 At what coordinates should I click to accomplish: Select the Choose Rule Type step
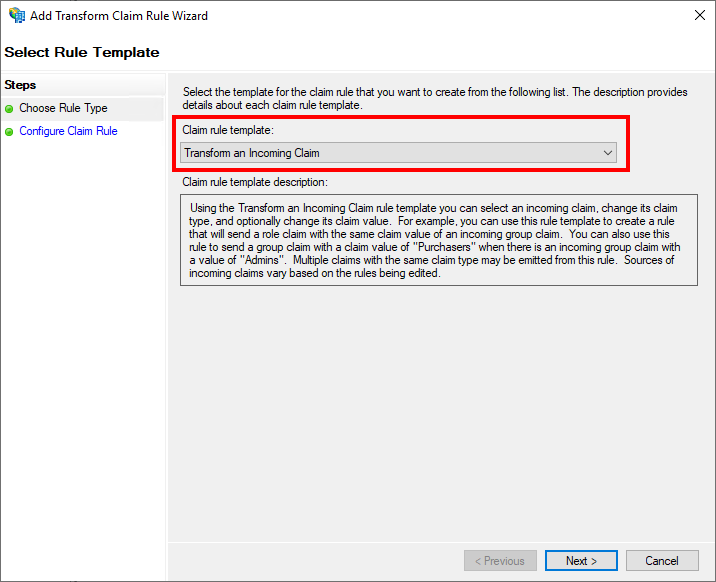click(63, 108)
